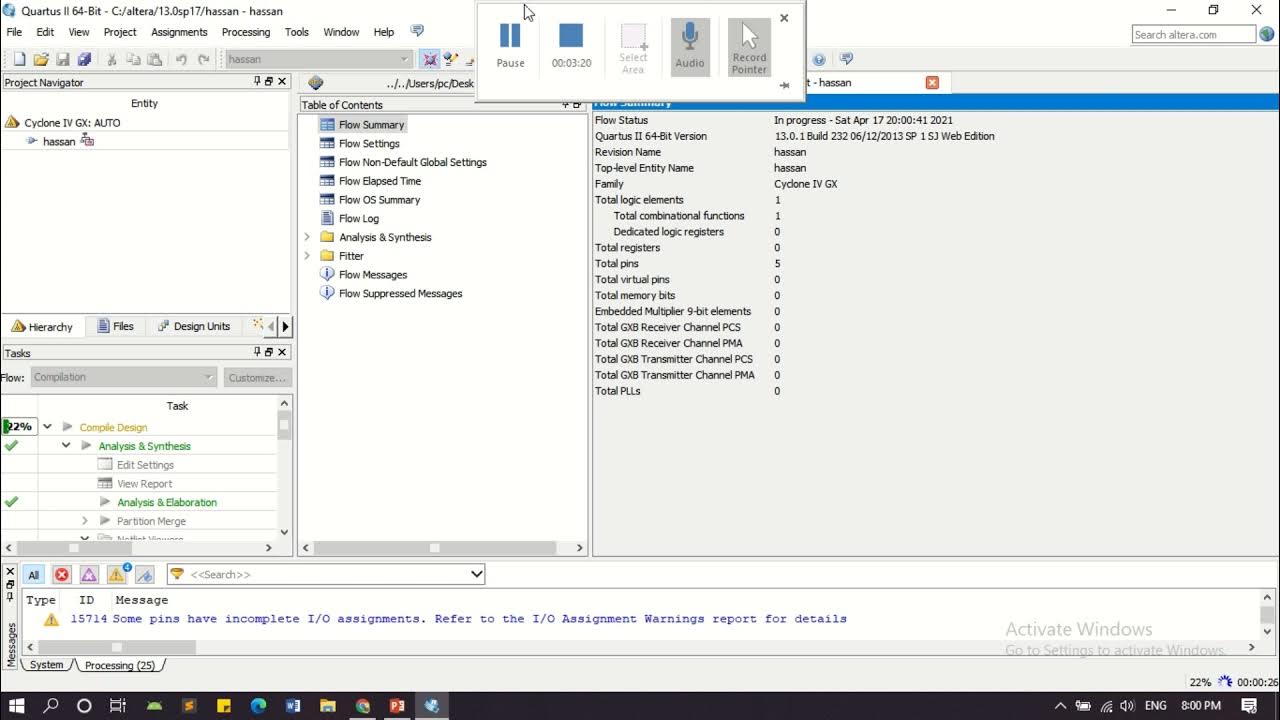Click the Save All toolbar icon

click(x=84, y=59)
